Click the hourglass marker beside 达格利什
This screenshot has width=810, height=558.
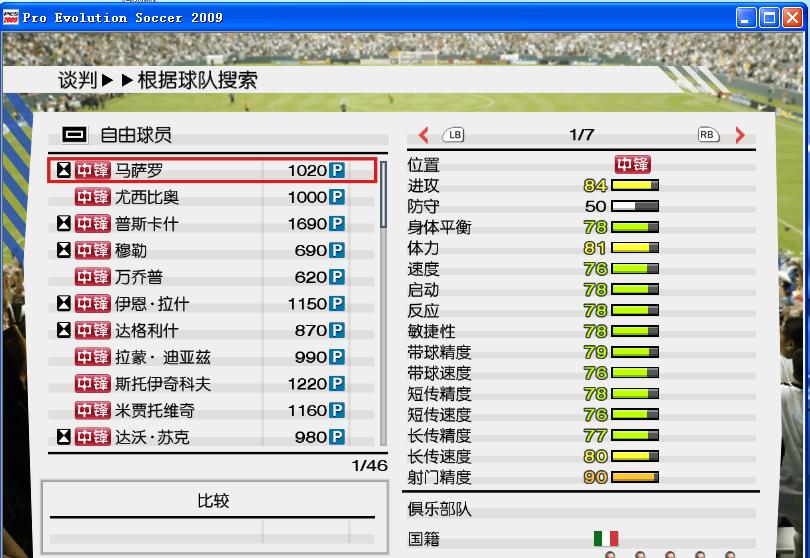click(x=64, y=330)
